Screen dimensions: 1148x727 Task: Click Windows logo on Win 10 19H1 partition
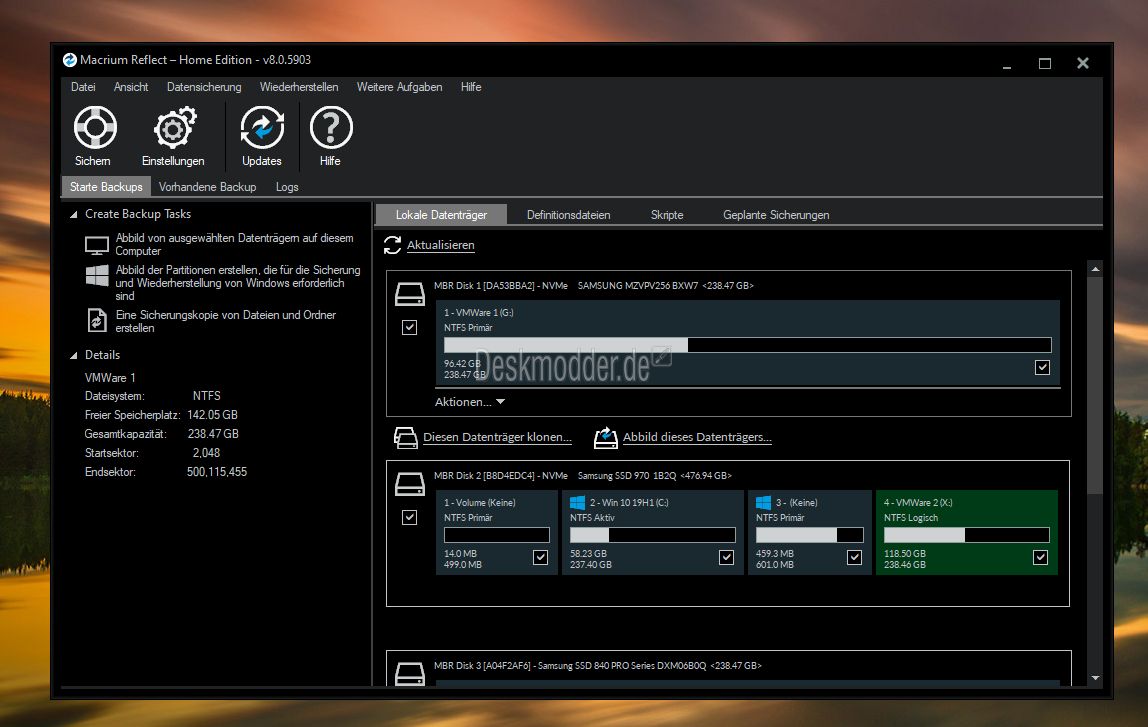tap(577, 502)
